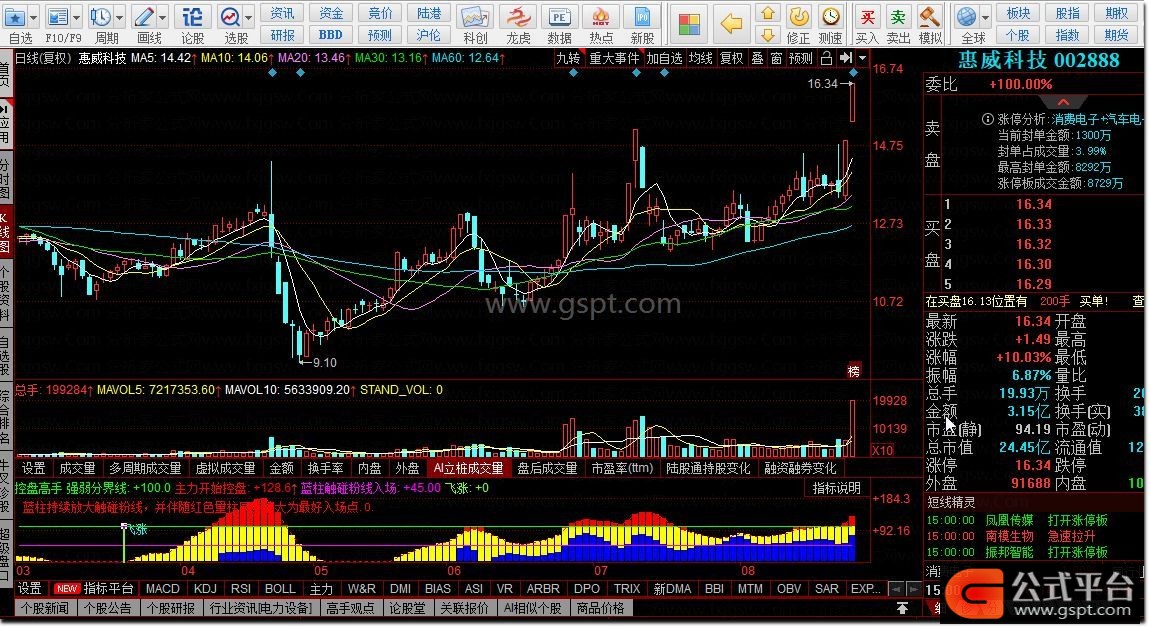Click the scroll-to-top arrow in bottom bar
1150x627 pixels.
pyautogui.click(x=902, y=609)
